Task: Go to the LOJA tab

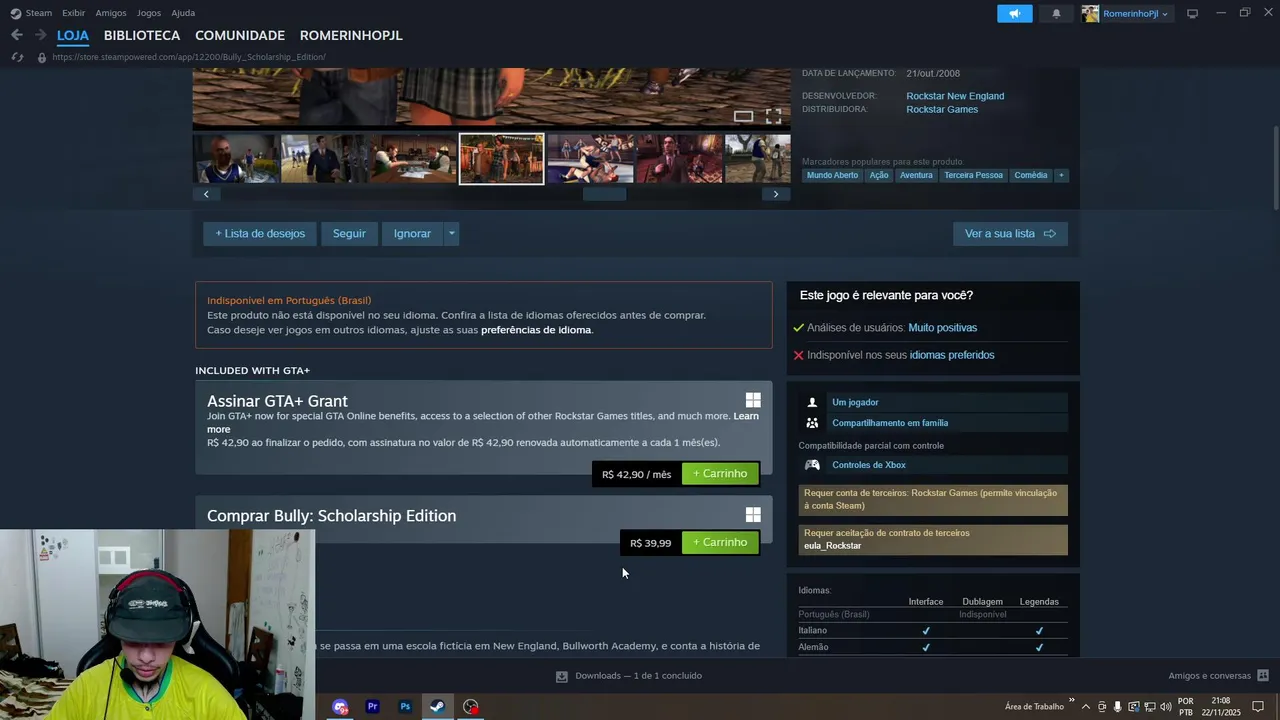Action: click(73, 35)
